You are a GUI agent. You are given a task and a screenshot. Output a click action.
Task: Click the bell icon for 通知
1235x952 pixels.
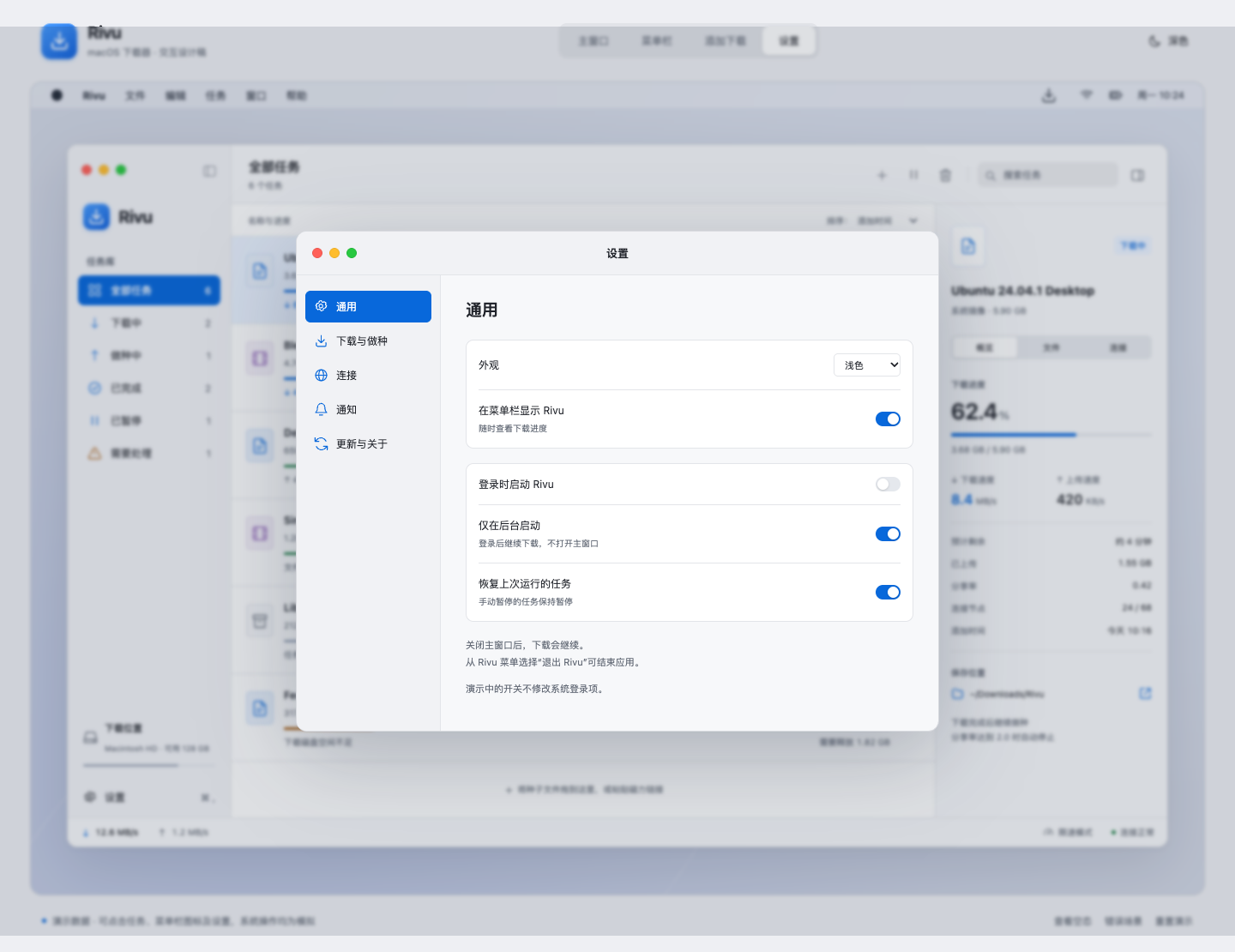(321, 409)
